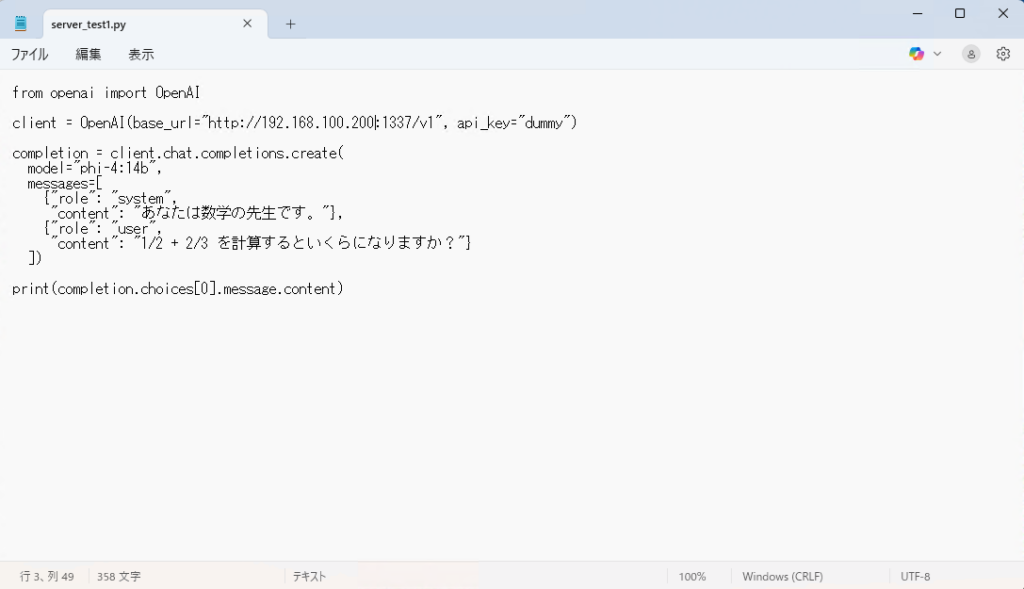1024x589 pixels.
Task: Close the server_test1.py tab
Action: tap(248, 24)
